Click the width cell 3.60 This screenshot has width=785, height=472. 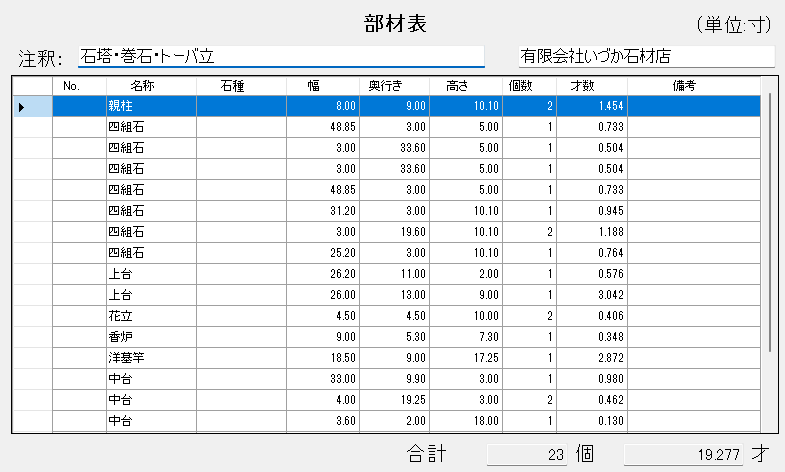click(323, 421)
